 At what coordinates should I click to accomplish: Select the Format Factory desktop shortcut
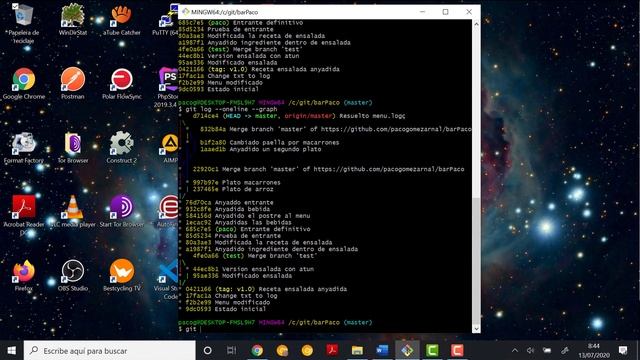24,148
